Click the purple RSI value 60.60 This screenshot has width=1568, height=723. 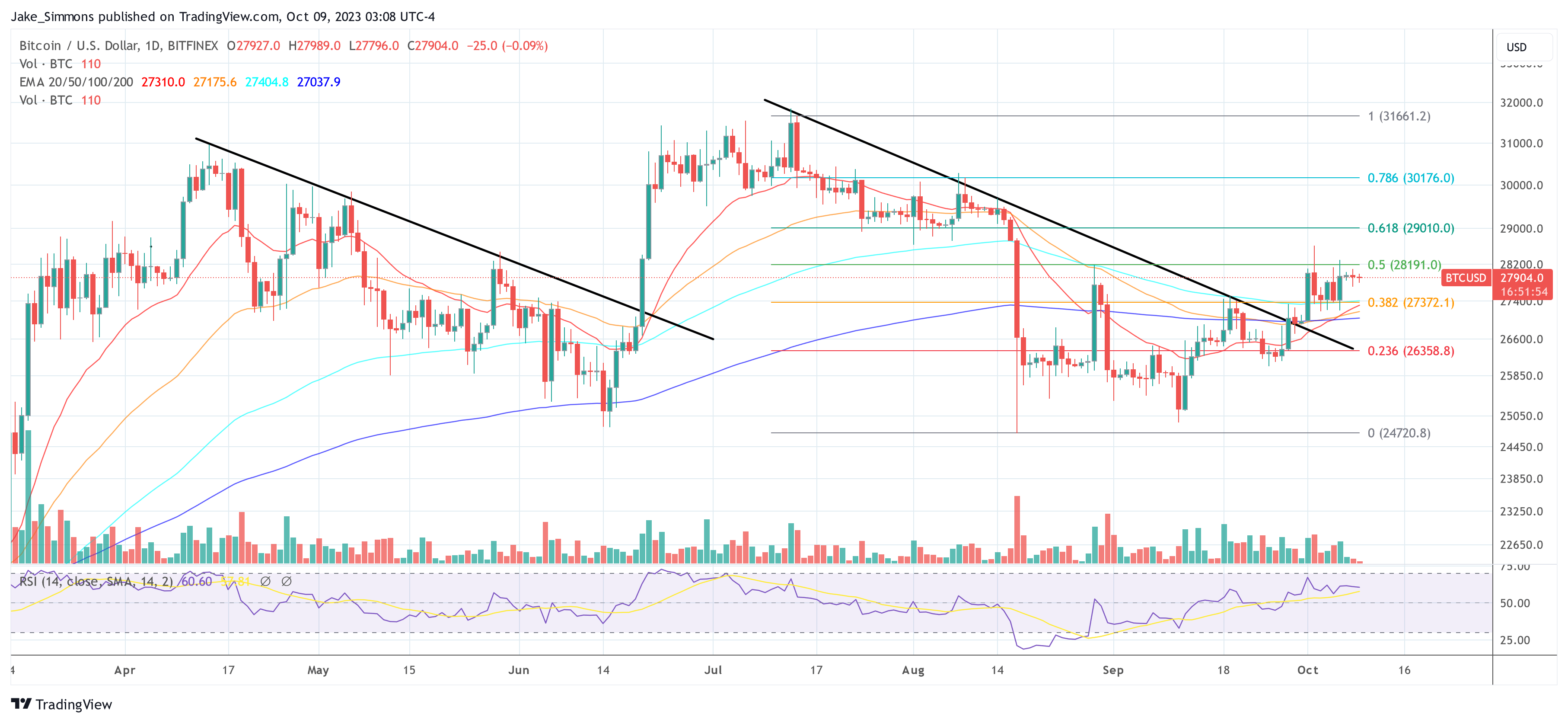pyautogui.click(x=197, y=582)
